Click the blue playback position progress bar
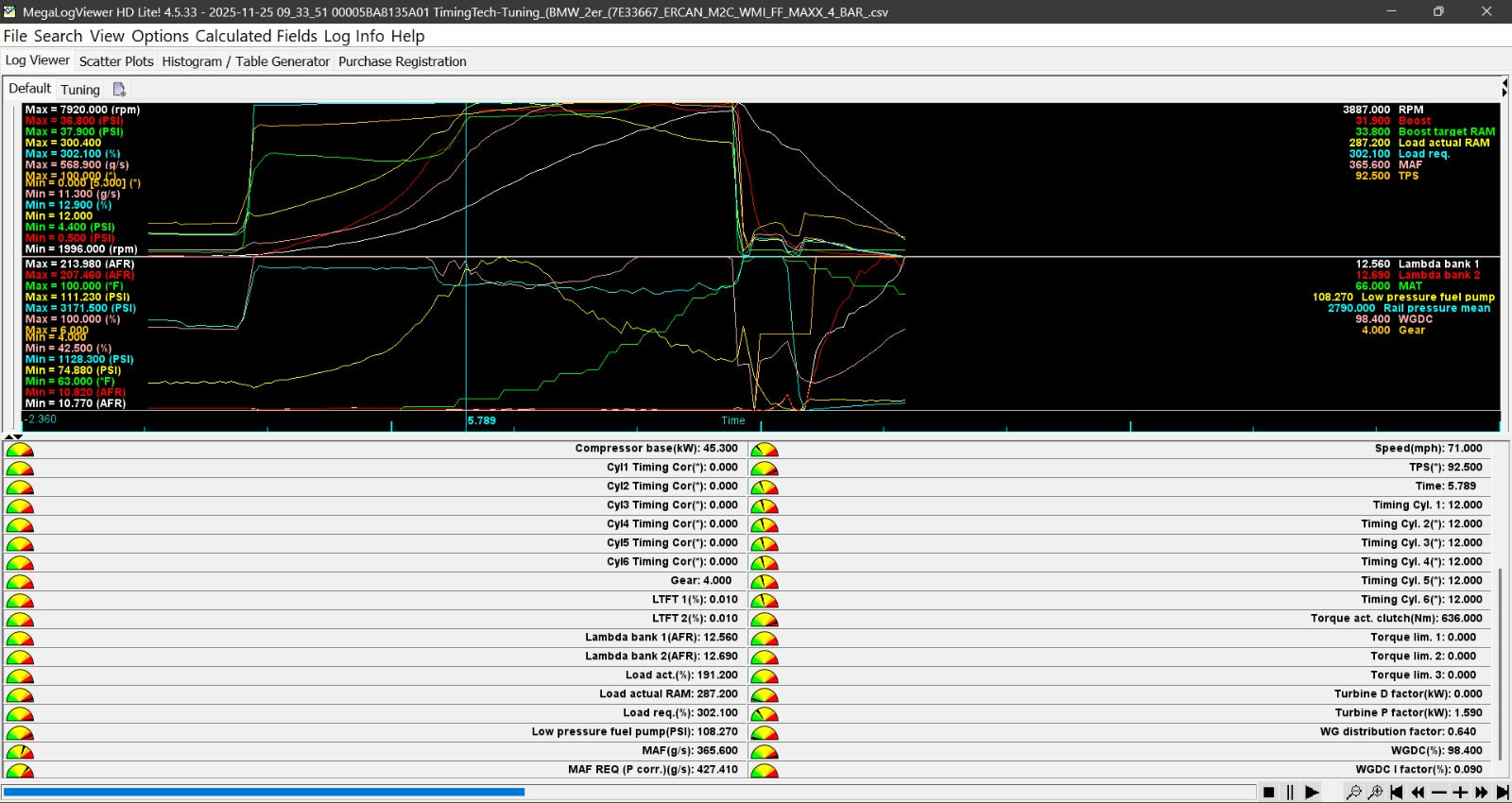 click(x=265, y=792)
